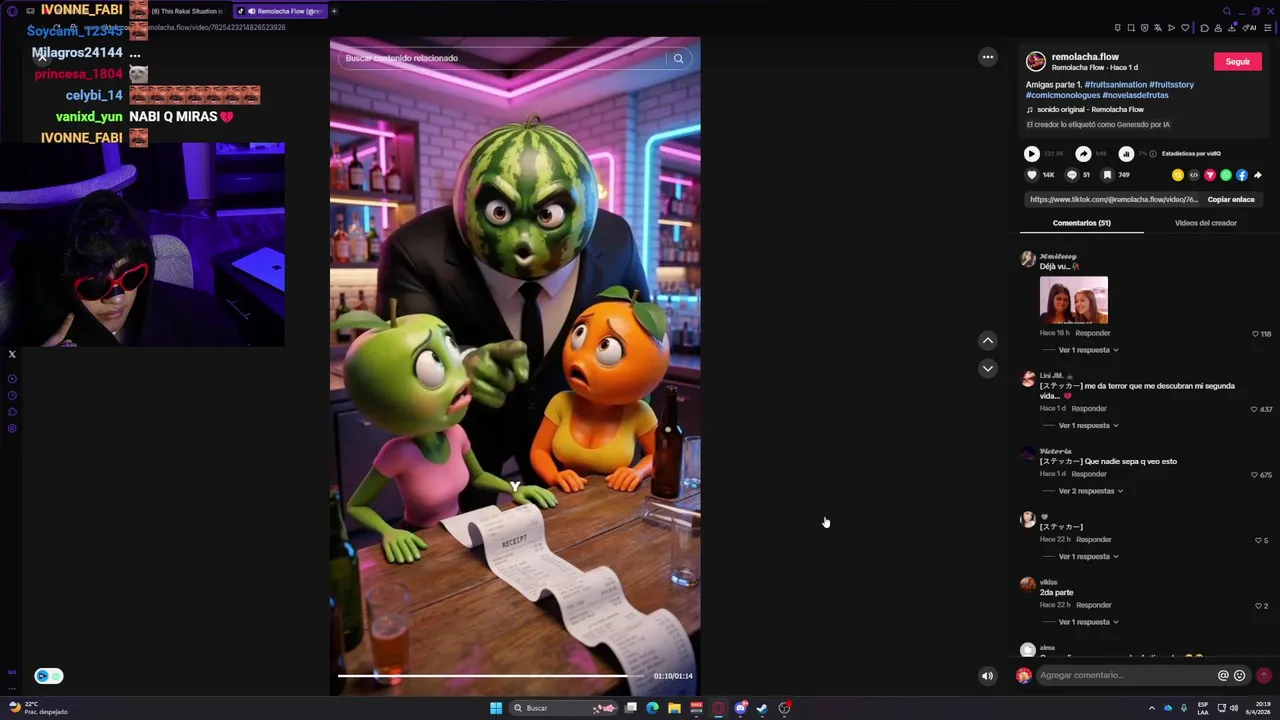Image resolution: width=1280 pixels, height=720 pixels.
Task: Like the video with heart icon
Action: (x=1032, y=175)
